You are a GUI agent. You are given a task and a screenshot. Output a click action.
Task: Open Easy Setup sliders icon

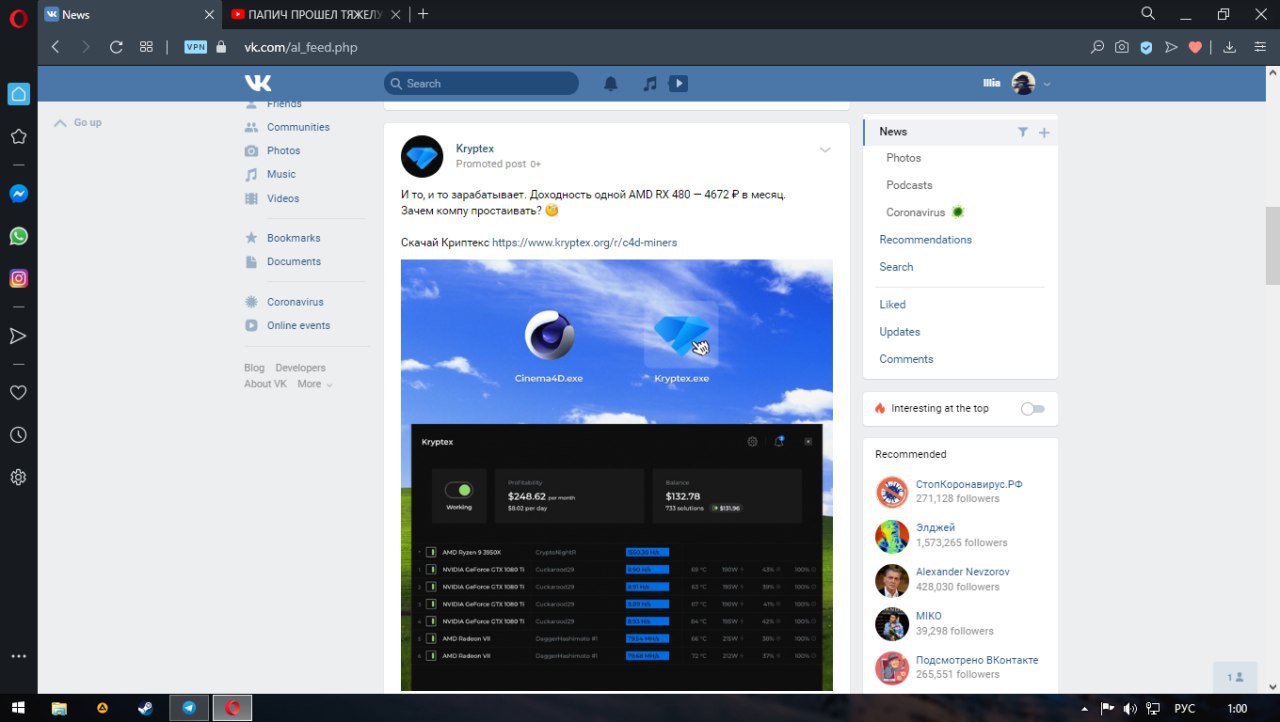coord(1260,47)
